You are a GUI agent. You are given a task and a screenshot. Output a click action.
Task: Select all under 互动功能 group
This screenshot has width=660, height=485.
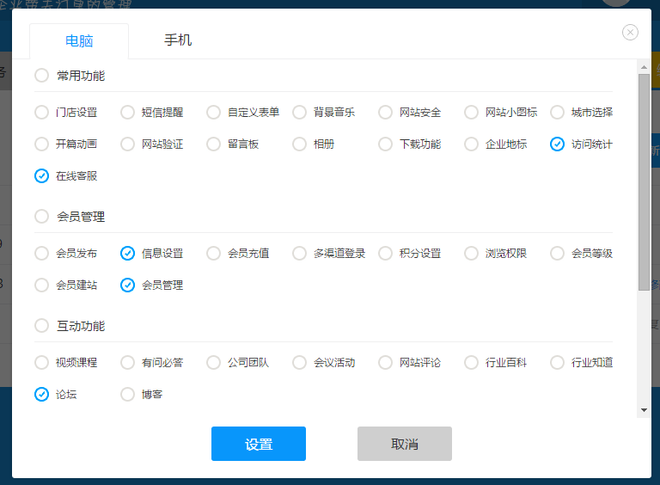(41, 326)
